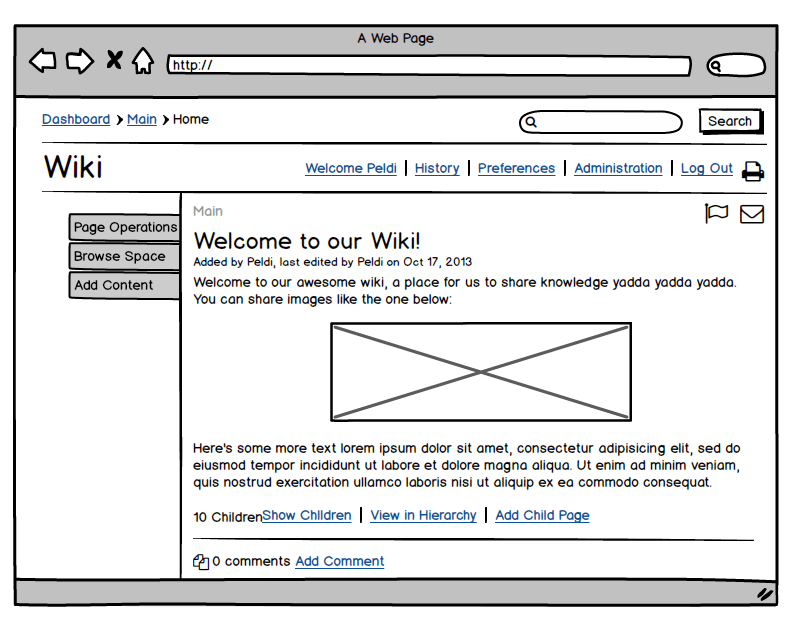Viewport: 799px width, 617px height.
Task: Click the Log Out link
Action: point(707,168)
